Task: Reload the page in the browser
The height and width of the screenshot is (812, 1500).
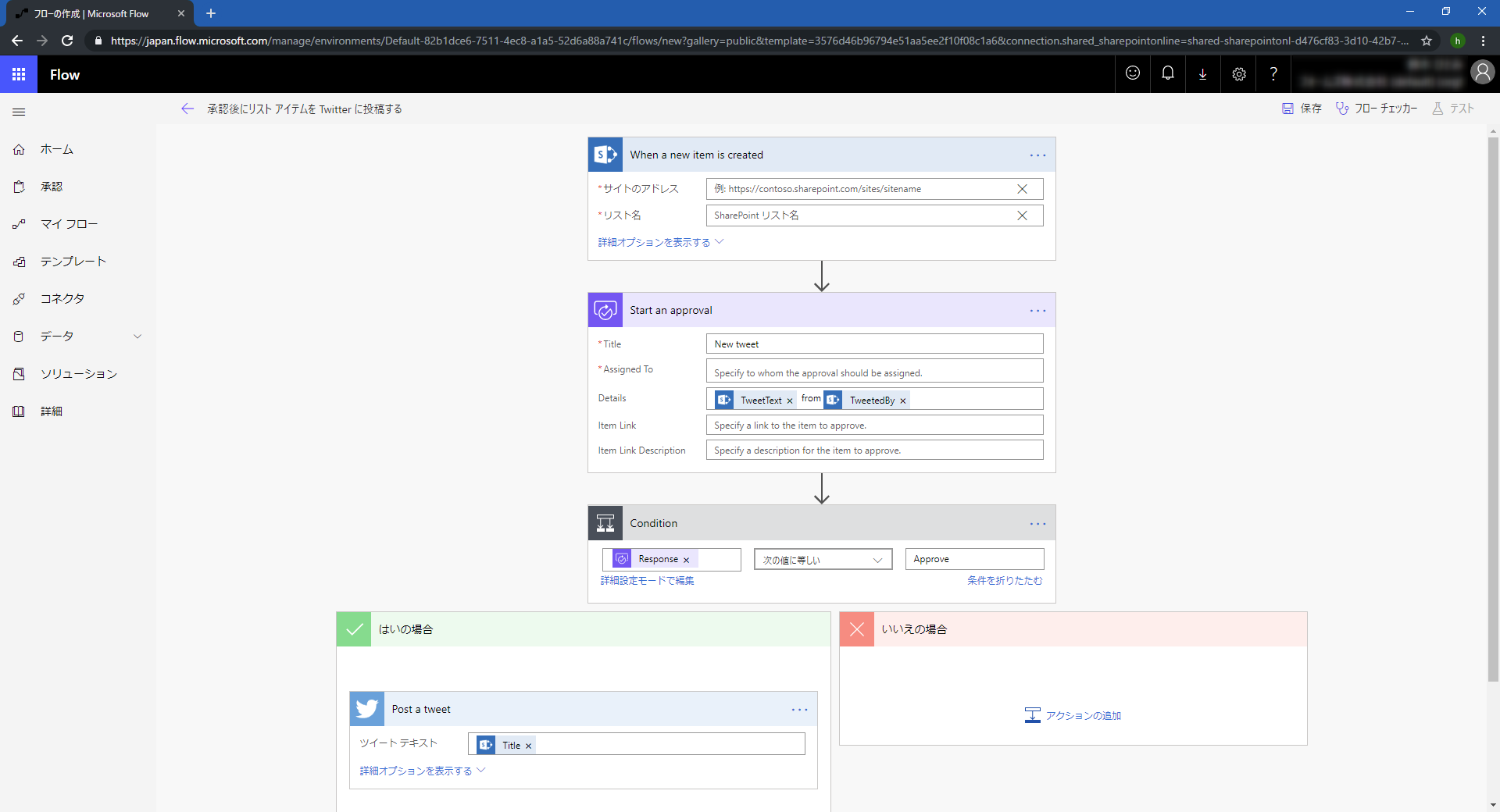Action: [x=67, y=41]
